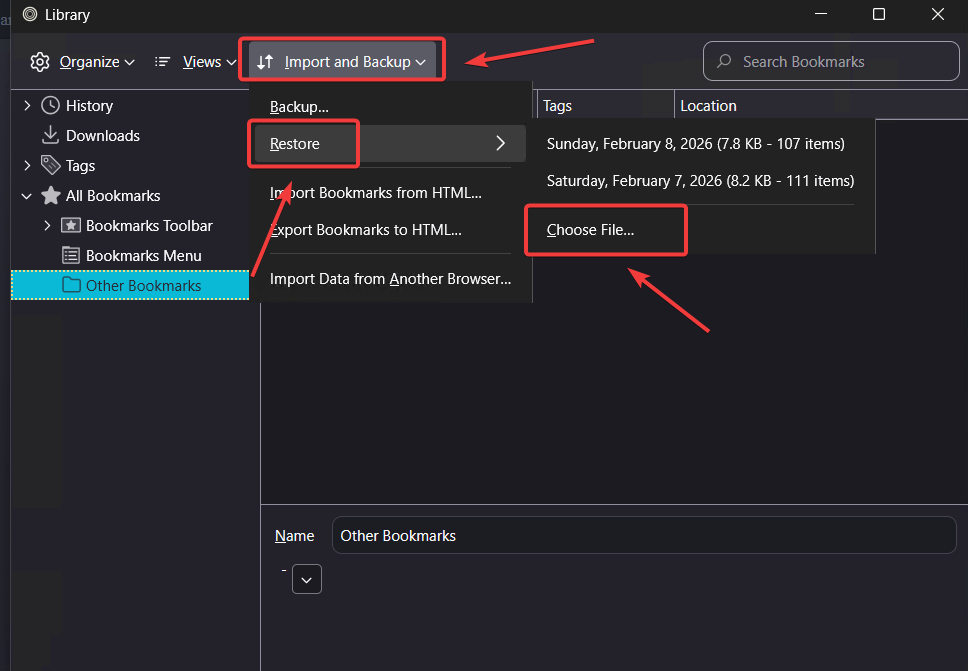Click the Organize gear icon
The height and width of the screenshot is (671, 968).
click(40, 61)
